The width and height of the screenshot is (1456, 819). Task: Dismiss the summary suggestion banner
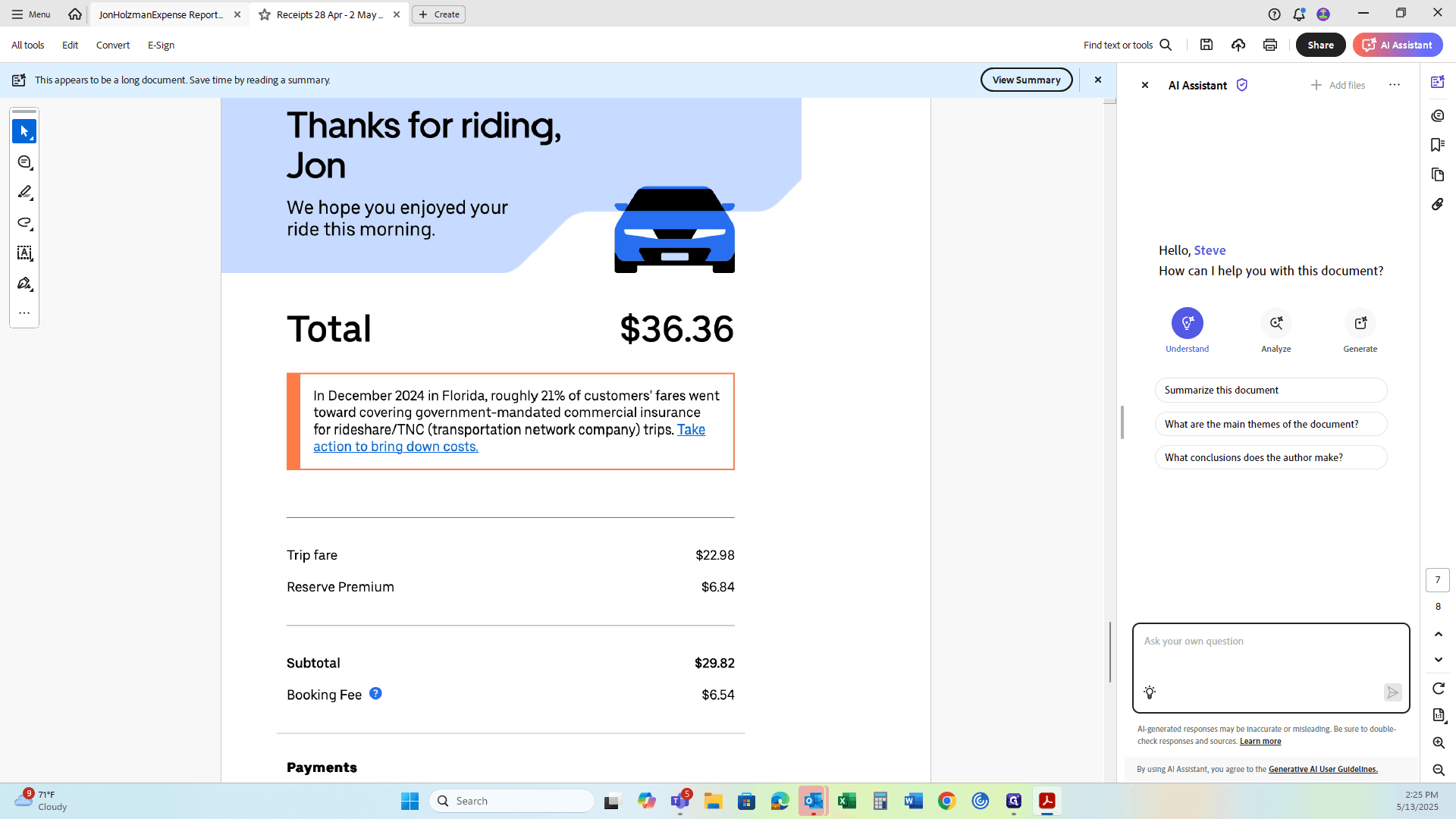point(1097,80)
